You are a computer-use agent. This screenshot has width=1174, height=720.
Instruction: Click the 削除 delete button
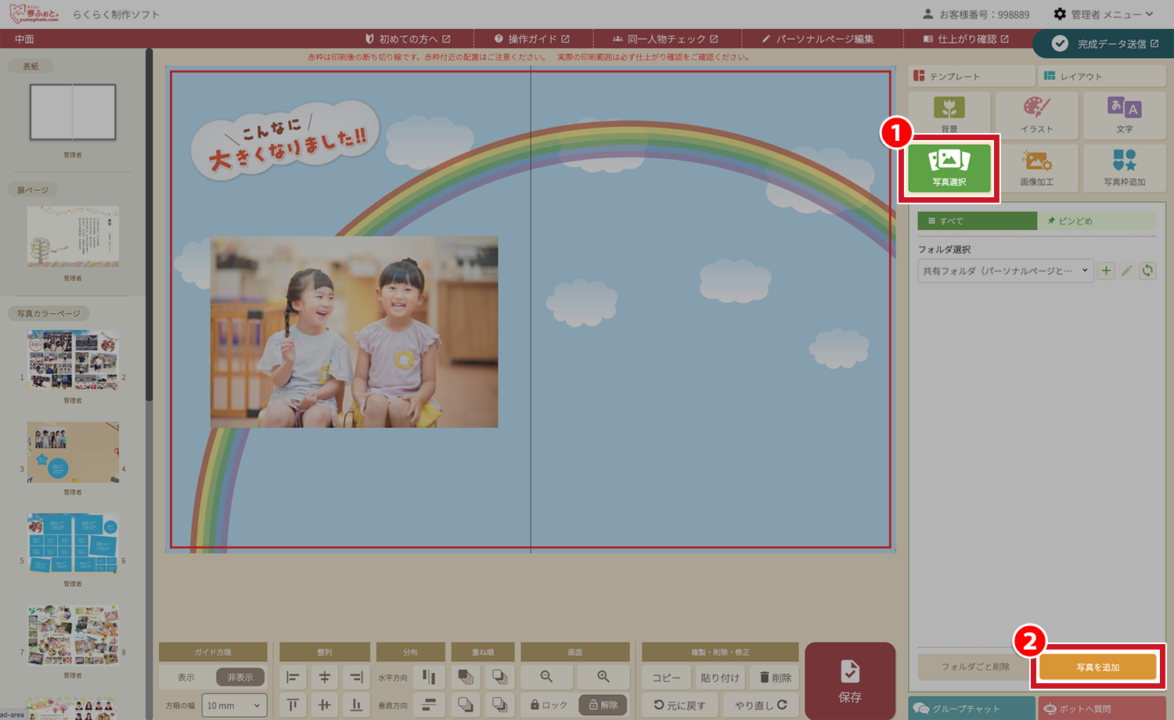[775, 677]
